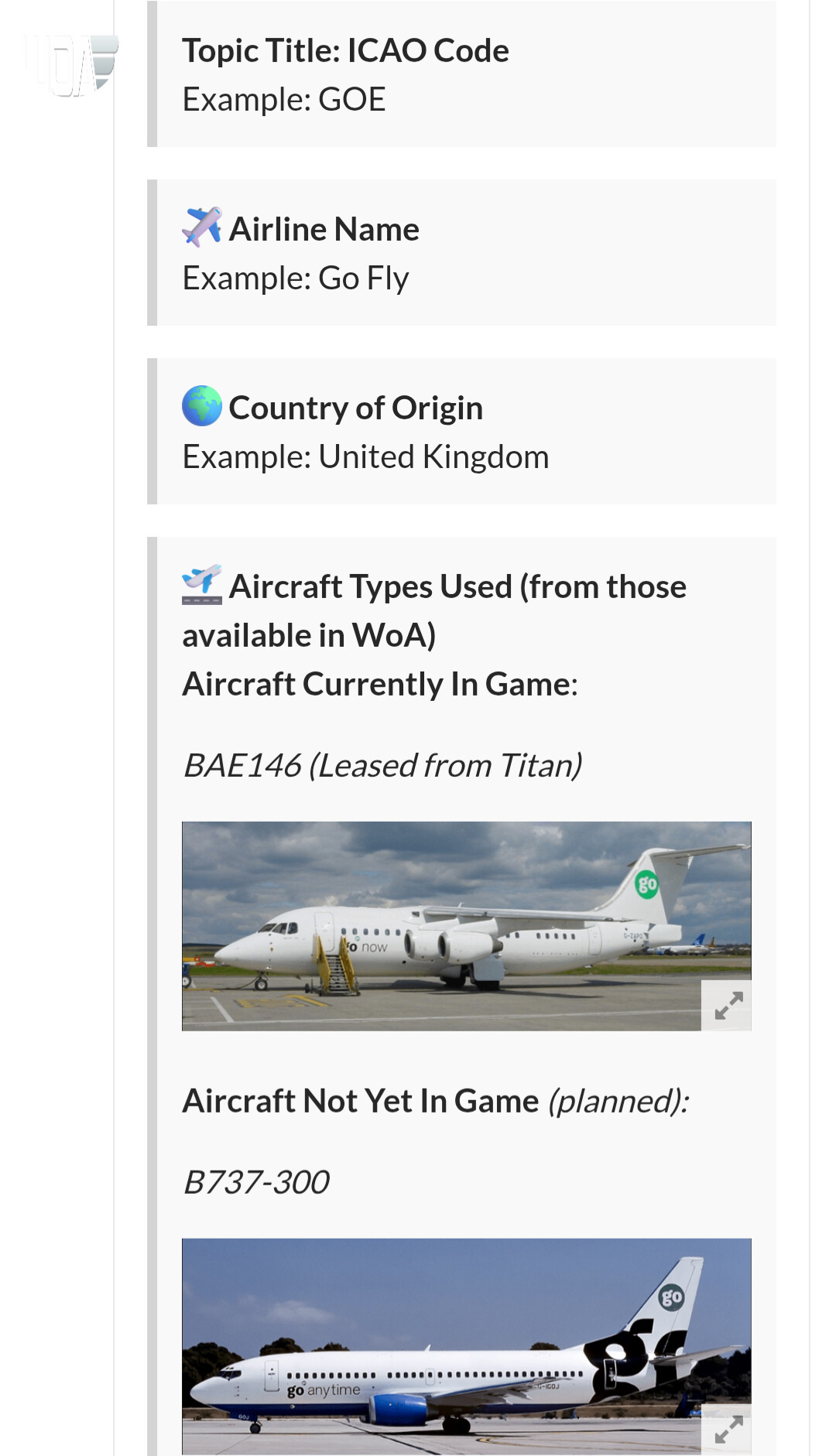Select the italic 'B737-300' text

[x=255, y=1182]
